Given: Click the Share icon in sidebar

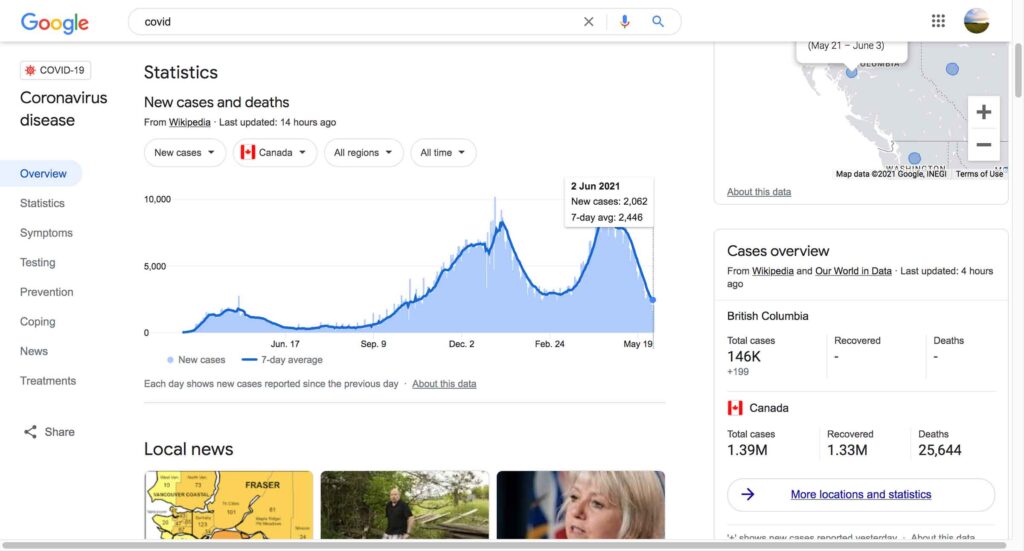Looking at the screenshot, I should [31, 432].
